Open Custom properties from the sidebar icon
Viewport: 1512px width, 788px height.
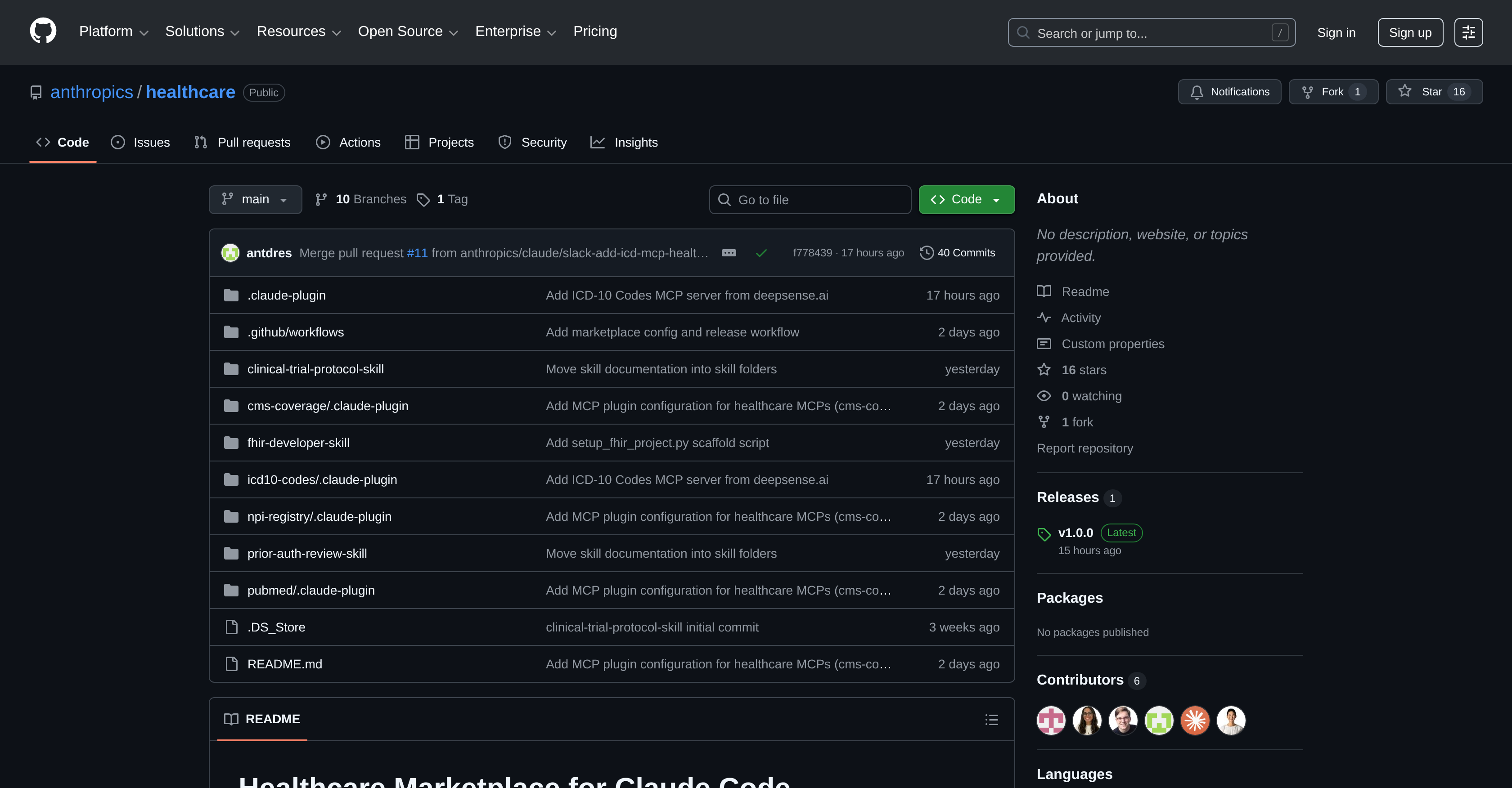coord(1044,343)
